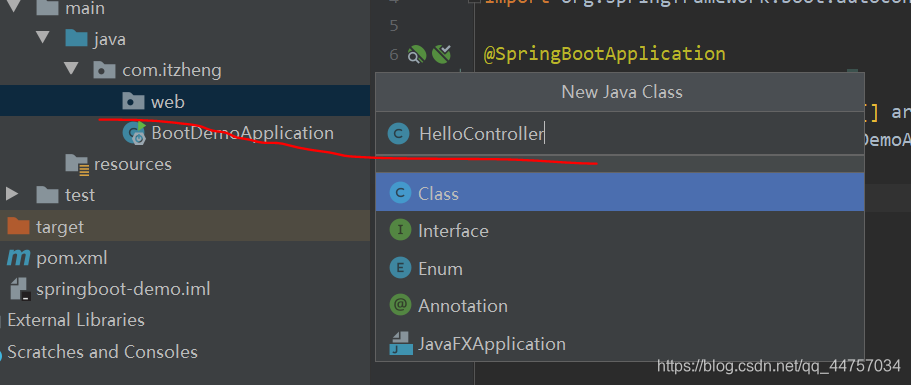Click the New Java Class popup title
The height and width of the screenshot is (385, 911).
coord(622,92)
